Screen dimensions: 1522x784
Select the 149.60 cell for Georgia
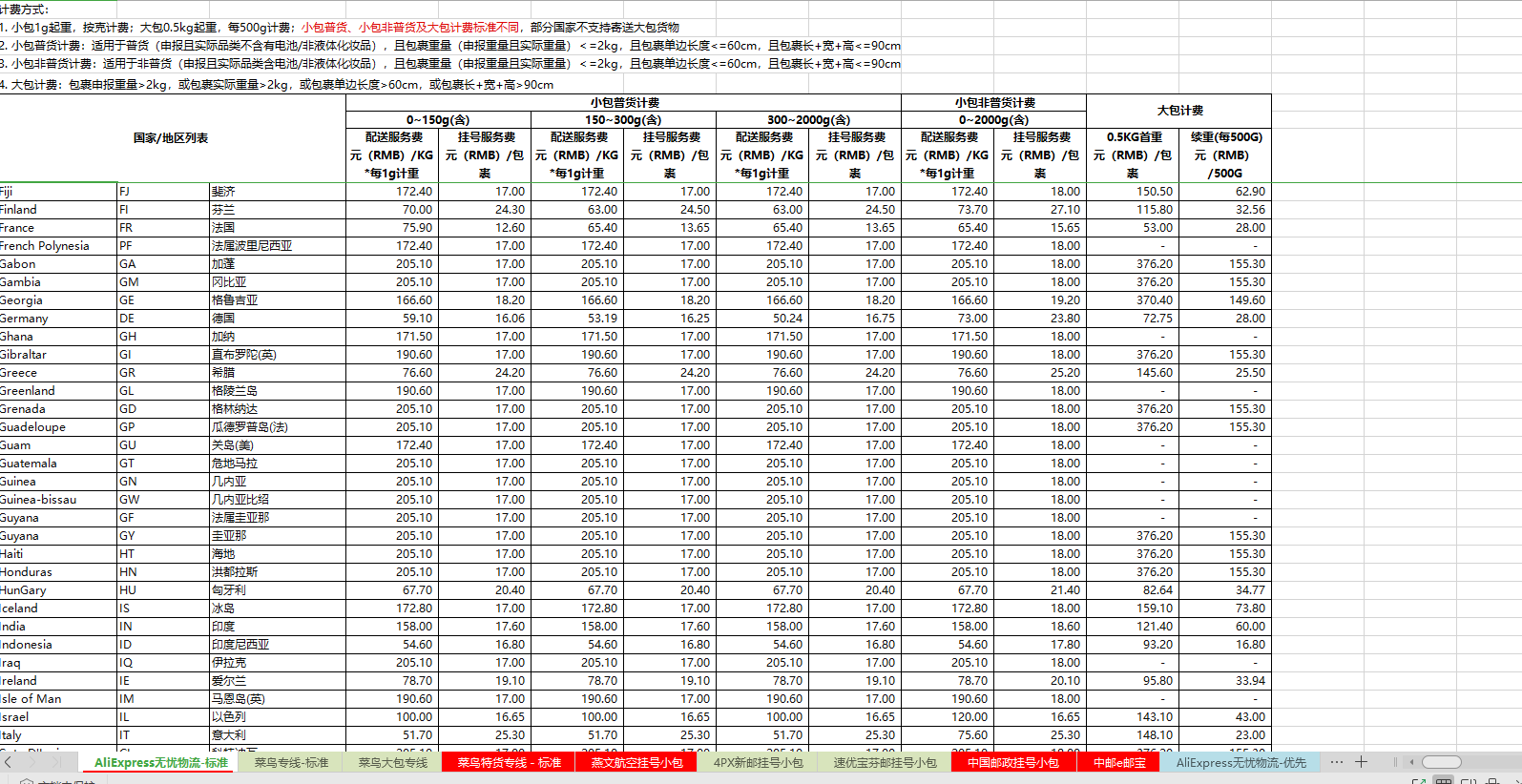tap(1225, 300)
